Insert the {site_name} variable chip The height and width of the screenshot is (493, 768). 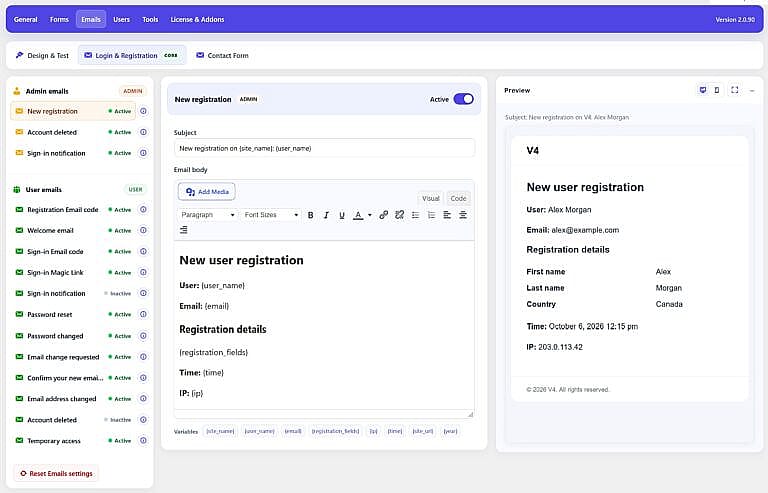click(x=220, y=431)
